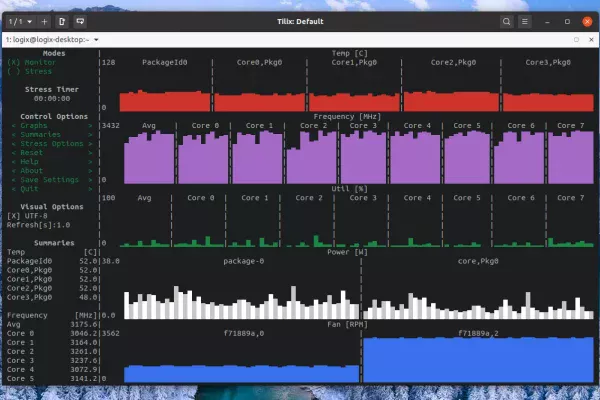Click the f71889a,2 fan graph label

coord(478,333)
